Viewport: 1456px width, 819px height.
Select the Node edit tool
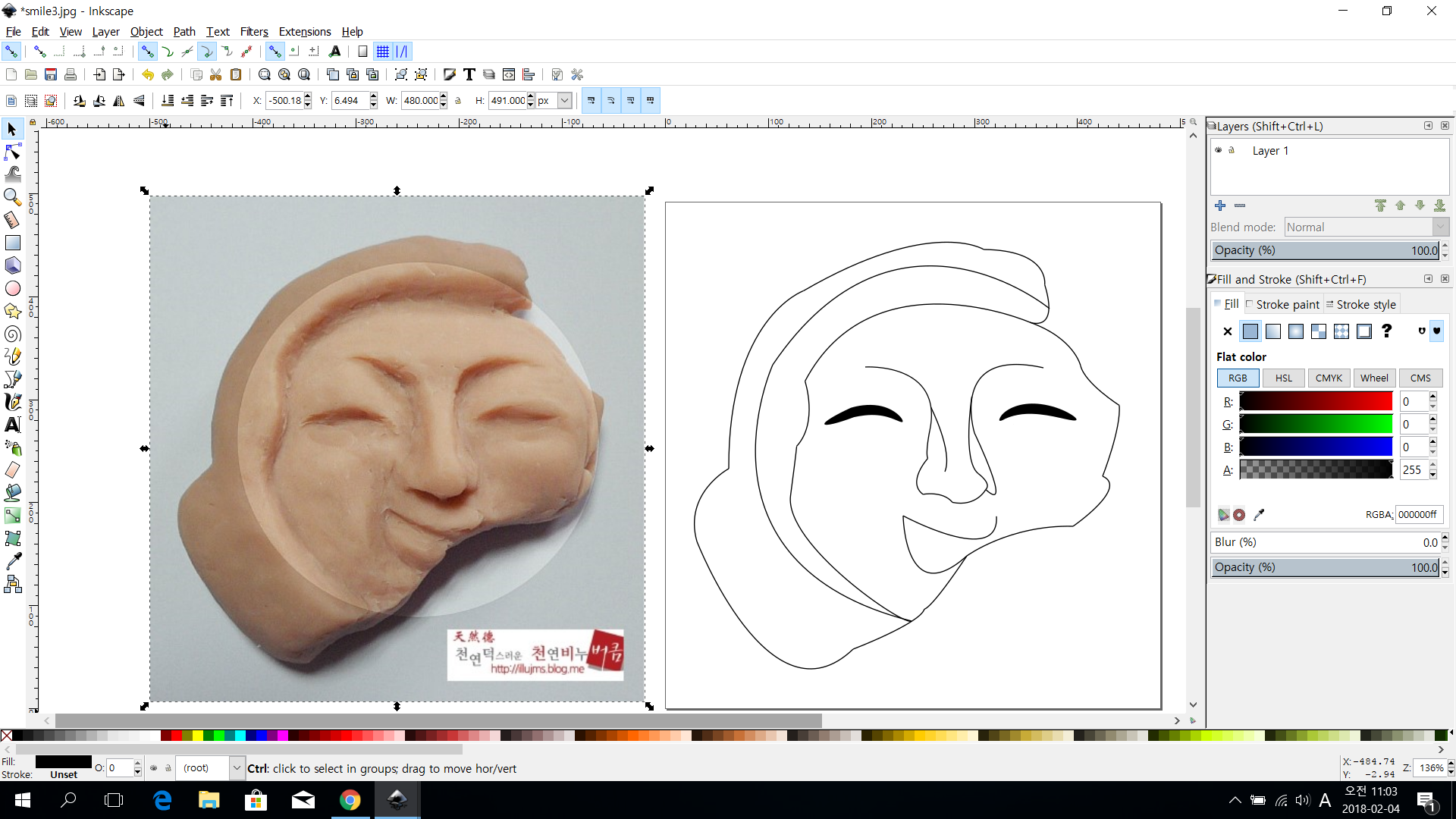pyautogui.click(x=12, y=152)
